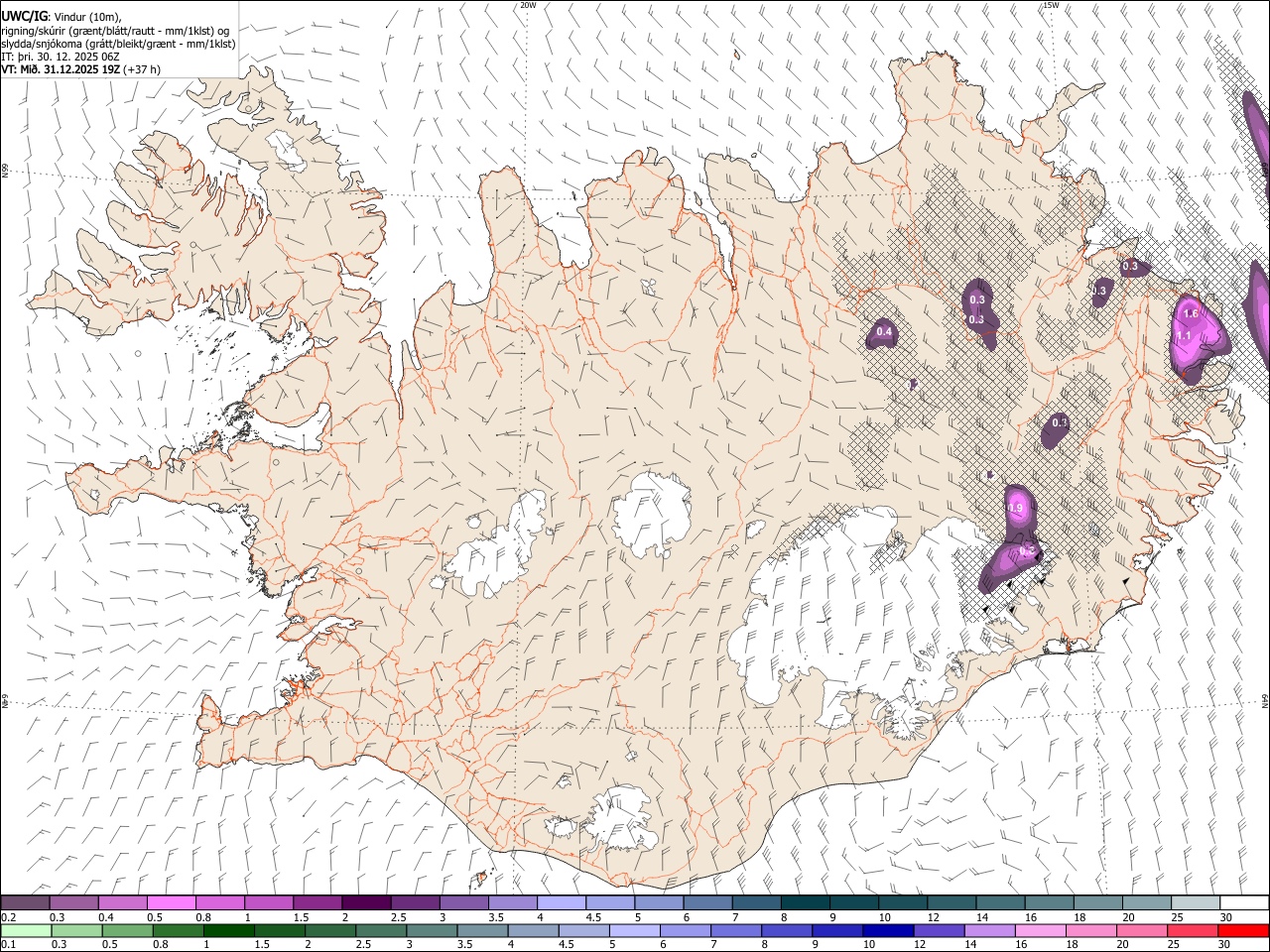Click the bright pink swatch between 0.5 and 0.8
1270x952 pixels.
click(x=171, y=903)
